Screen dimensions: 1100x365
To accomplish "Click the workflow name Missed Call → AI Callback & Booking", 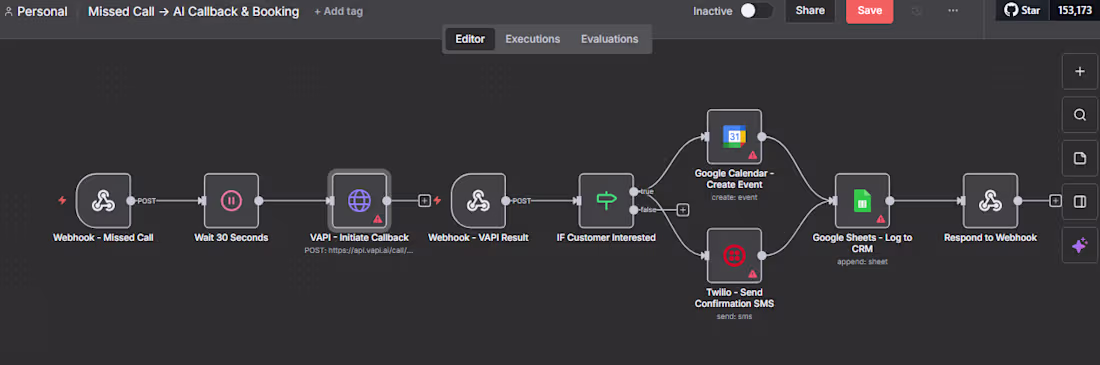I will (x=194, y=12).
